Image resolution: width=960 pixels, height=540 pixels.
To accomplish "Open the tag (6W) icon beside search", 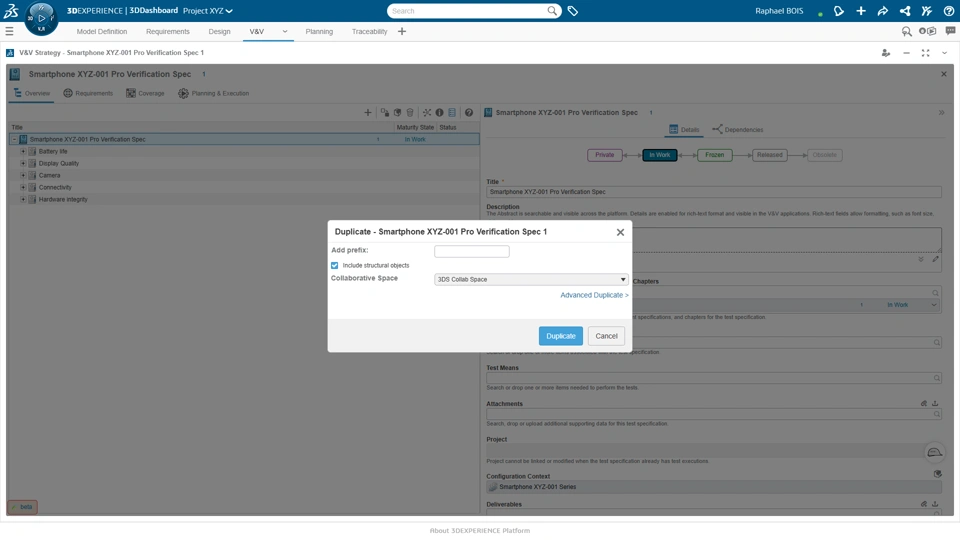I will pos(573,11).
